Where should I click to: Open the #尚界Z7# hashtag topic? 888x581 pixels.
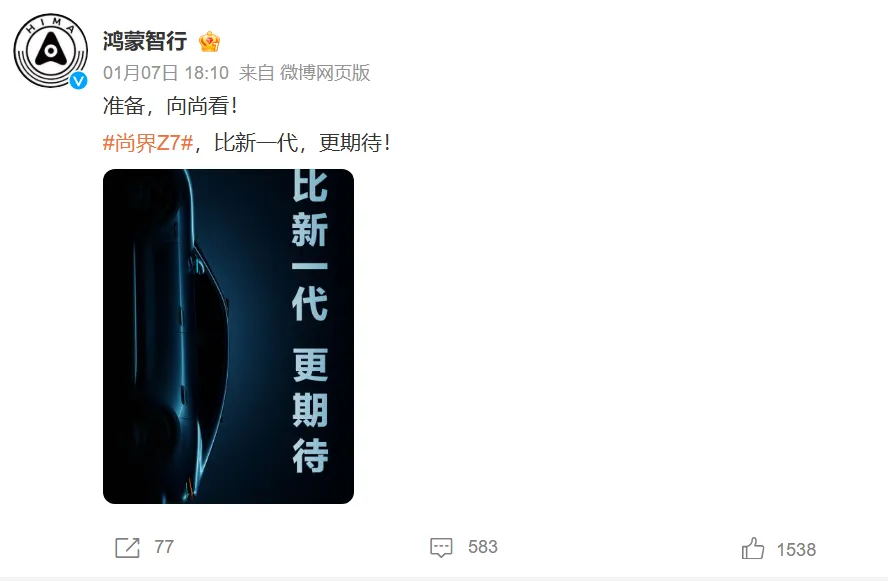(x=148, y=143)
